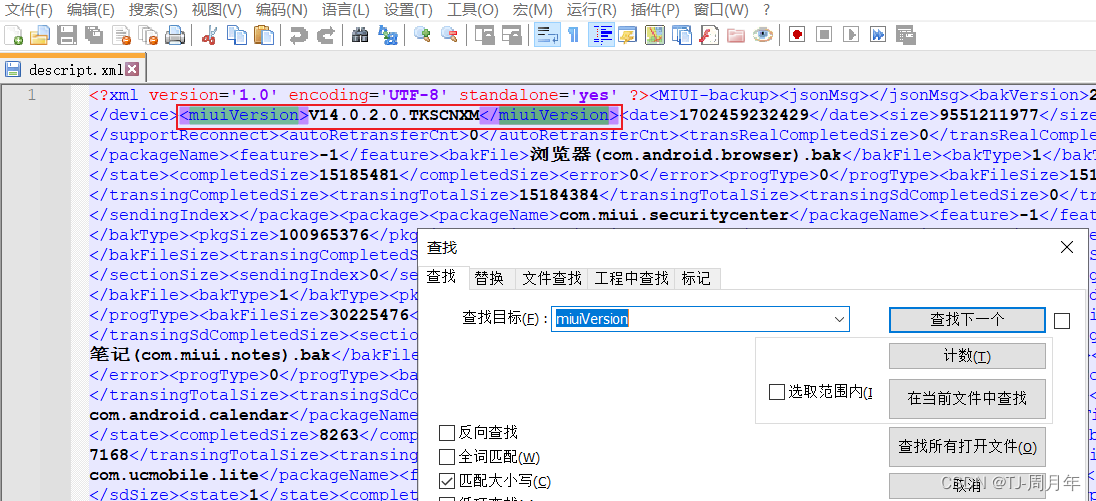Click the 计数(T) button
Screen dimensions: 1096x501
tap(967, 356)
